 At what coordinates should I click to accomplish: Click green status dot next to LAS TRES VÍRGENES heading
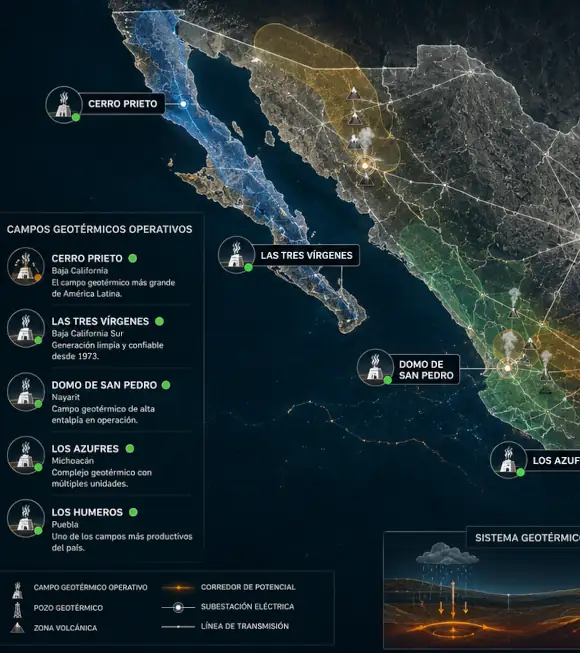(x=159, y=321)
